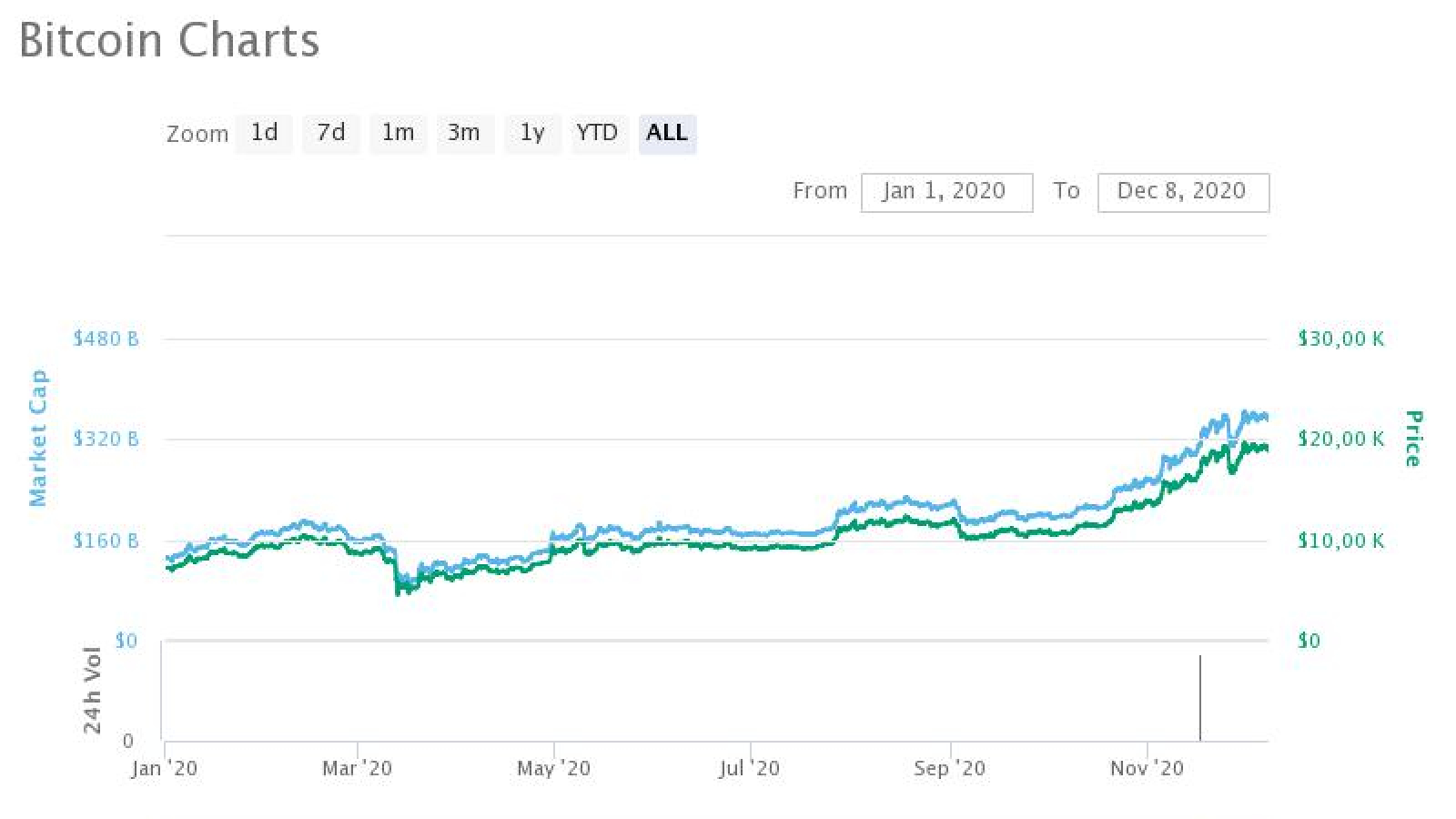The height and width of the screenshot is (819, 1456).
Task: Edit the To date field Dec 8, 2020
Action: pos(1183,192)
